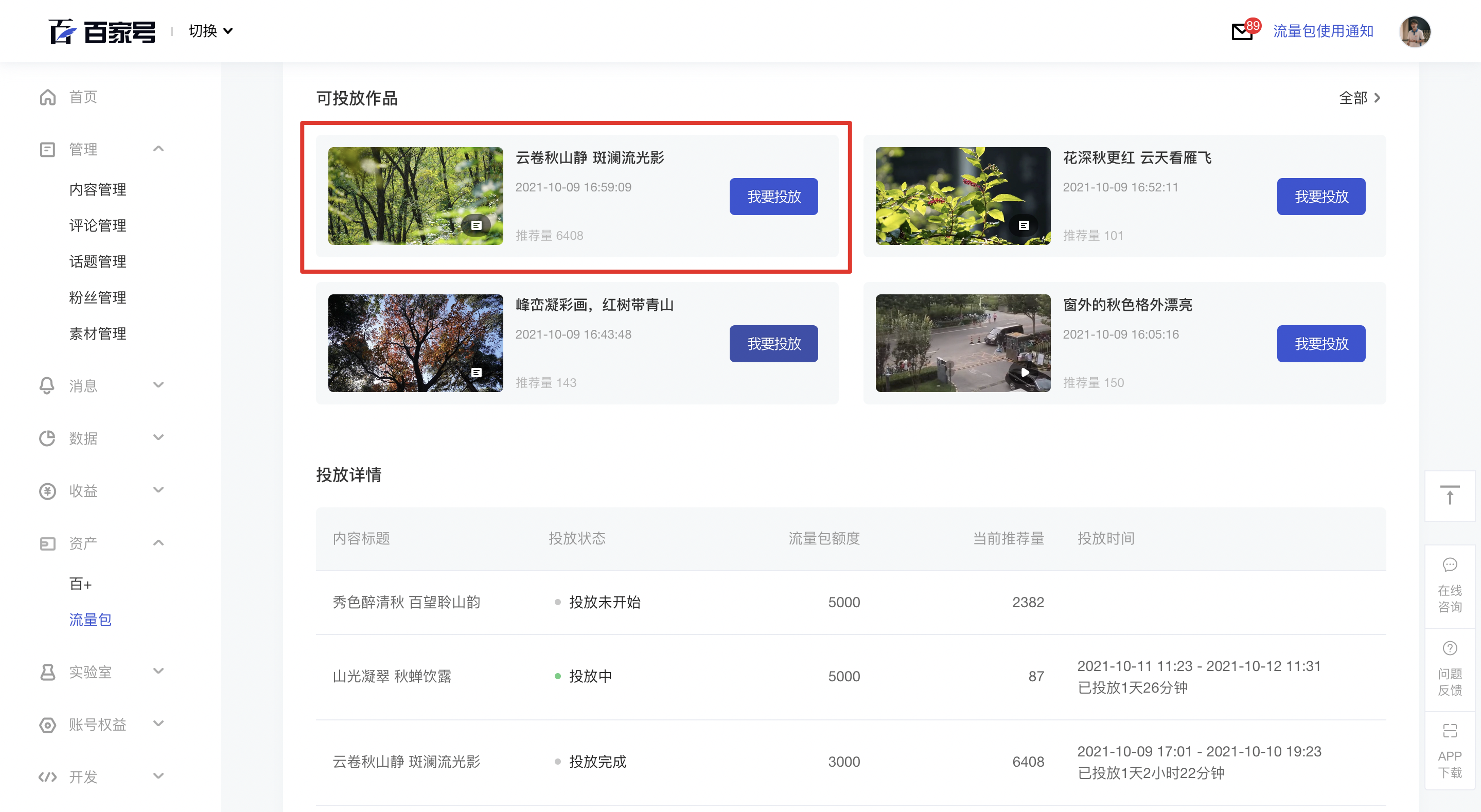The image size is (1481, 812).
Task: Click table row 山光凝翠 秋蝉饮露
Action: (851, 677)
